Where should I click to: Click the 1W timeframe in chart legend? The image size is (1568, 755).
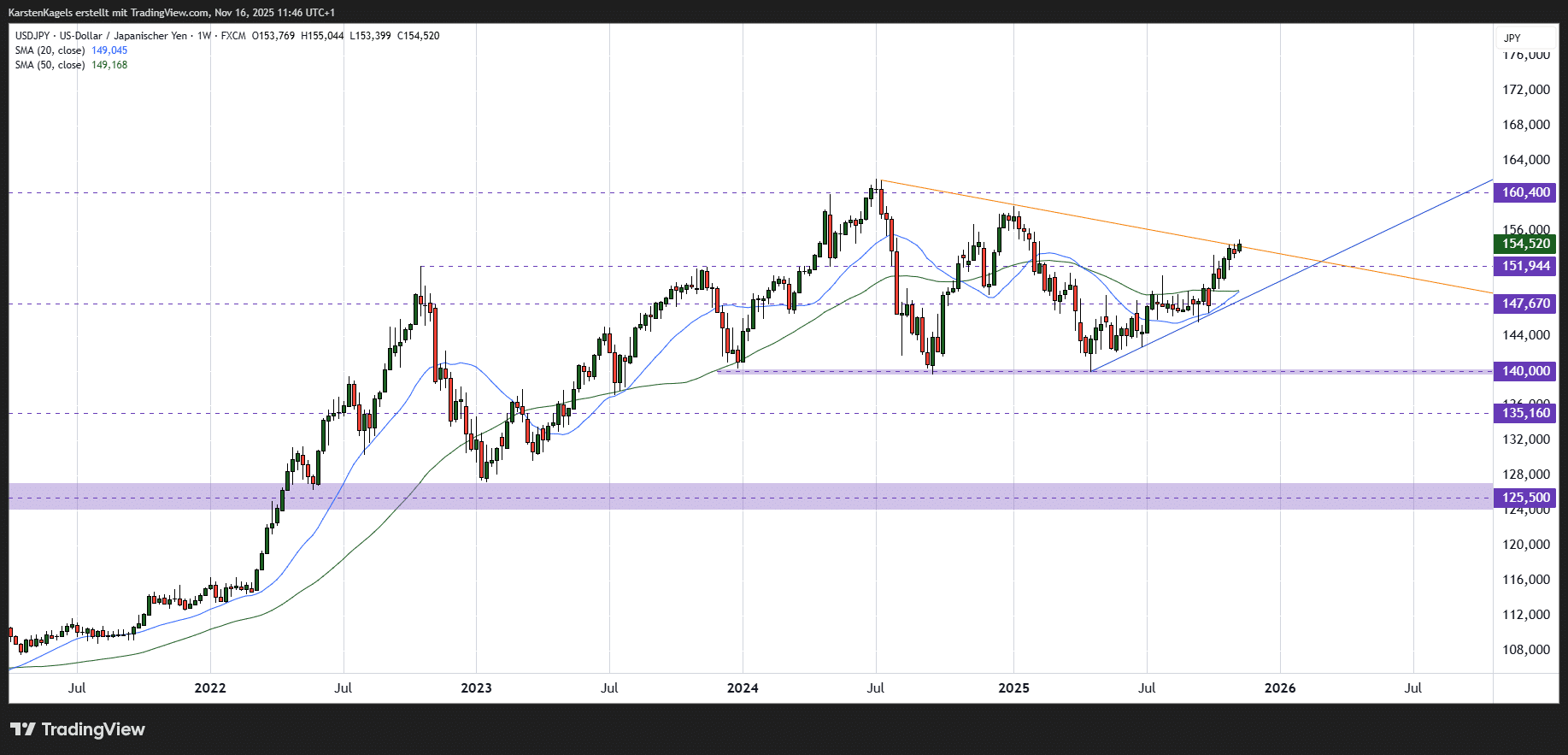pos(203,36)
